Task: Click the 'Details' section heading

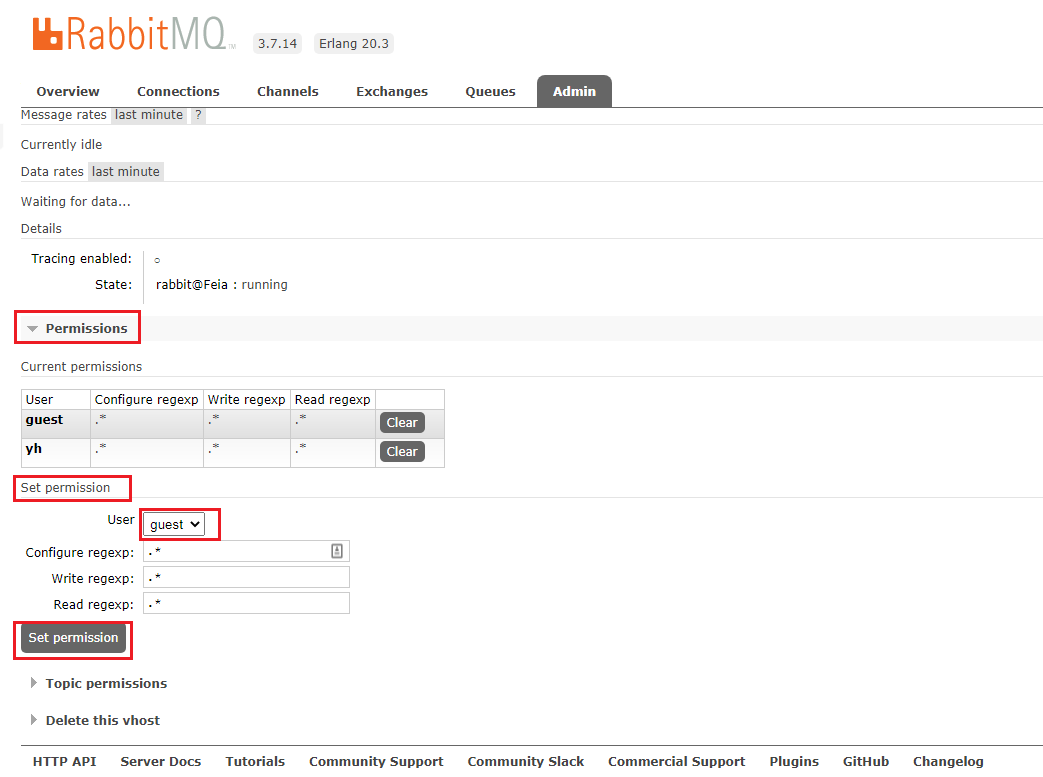Action: tap(41, 228)
